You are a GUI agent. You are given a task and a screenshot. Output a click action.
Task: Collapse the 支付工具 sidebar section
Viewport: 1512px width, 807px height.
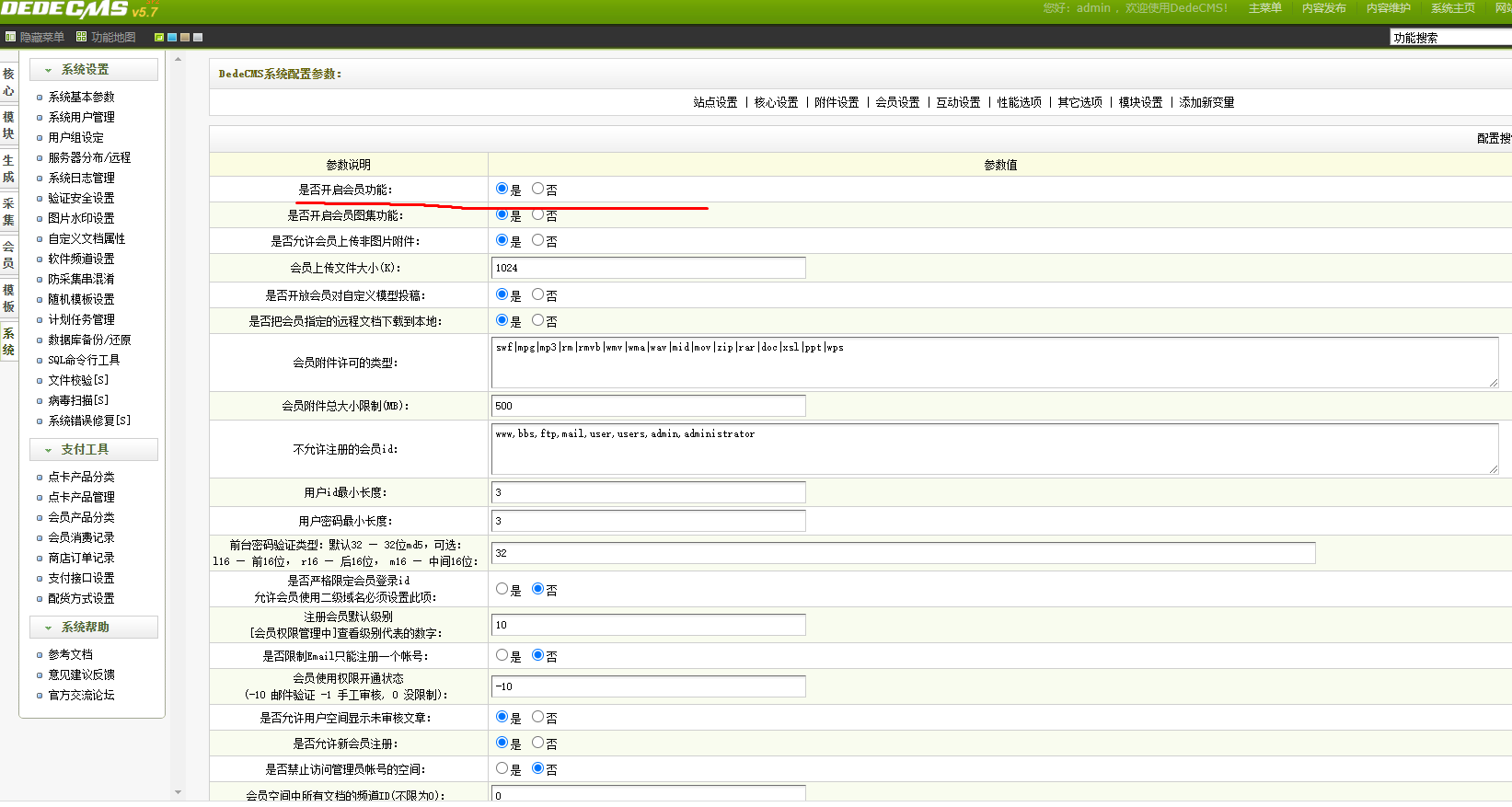(49, 450)
